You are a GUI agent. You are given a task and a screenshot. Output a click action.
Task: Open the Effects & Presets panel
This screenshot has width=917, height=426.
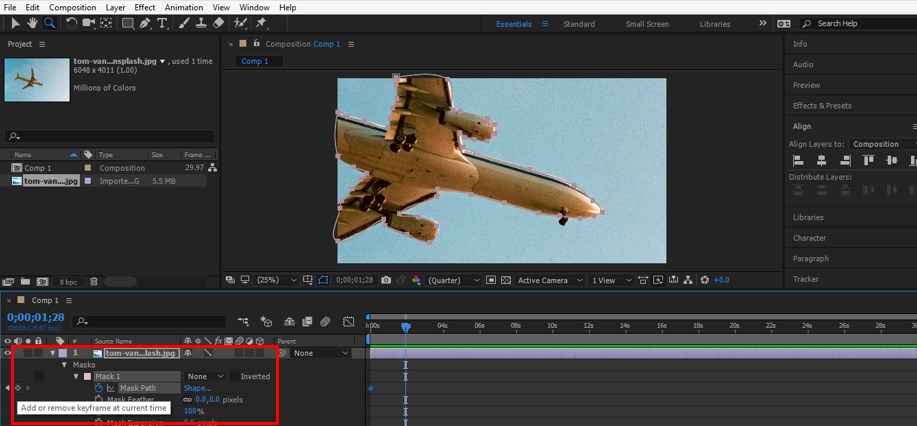[x=822, y=105]
